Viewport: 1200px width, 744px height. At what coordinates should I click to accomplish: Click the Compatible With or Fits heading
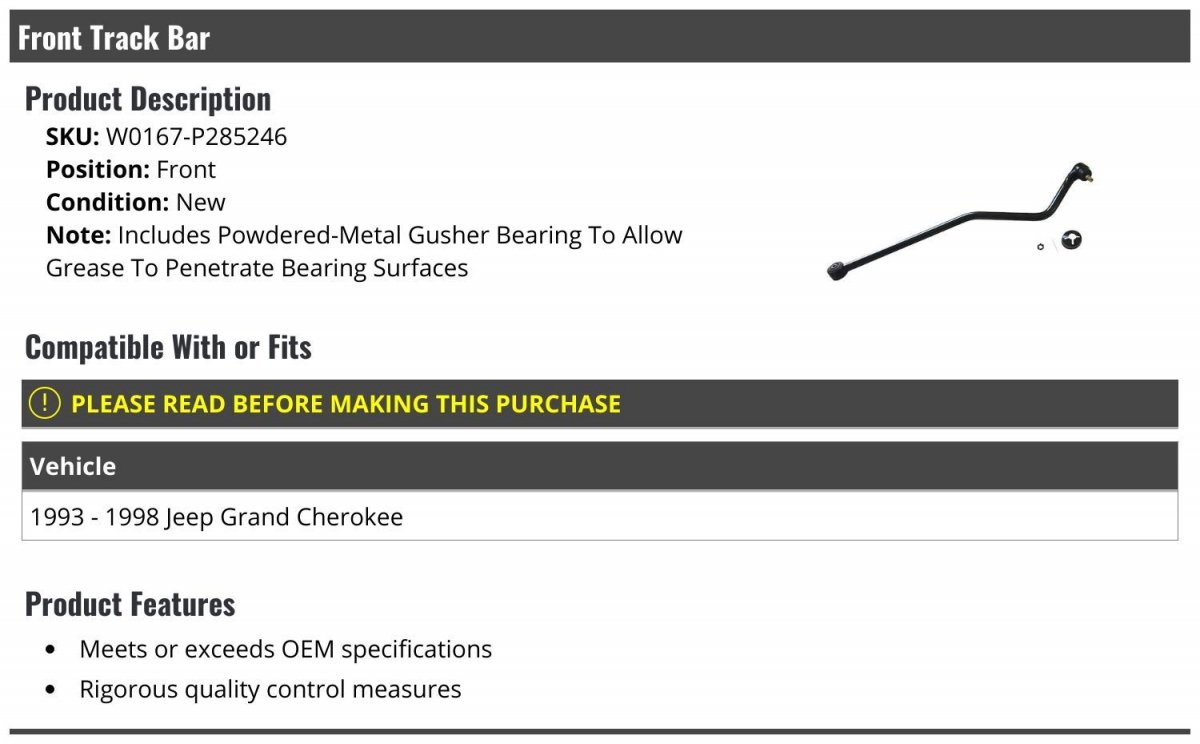tap(168, 347)
